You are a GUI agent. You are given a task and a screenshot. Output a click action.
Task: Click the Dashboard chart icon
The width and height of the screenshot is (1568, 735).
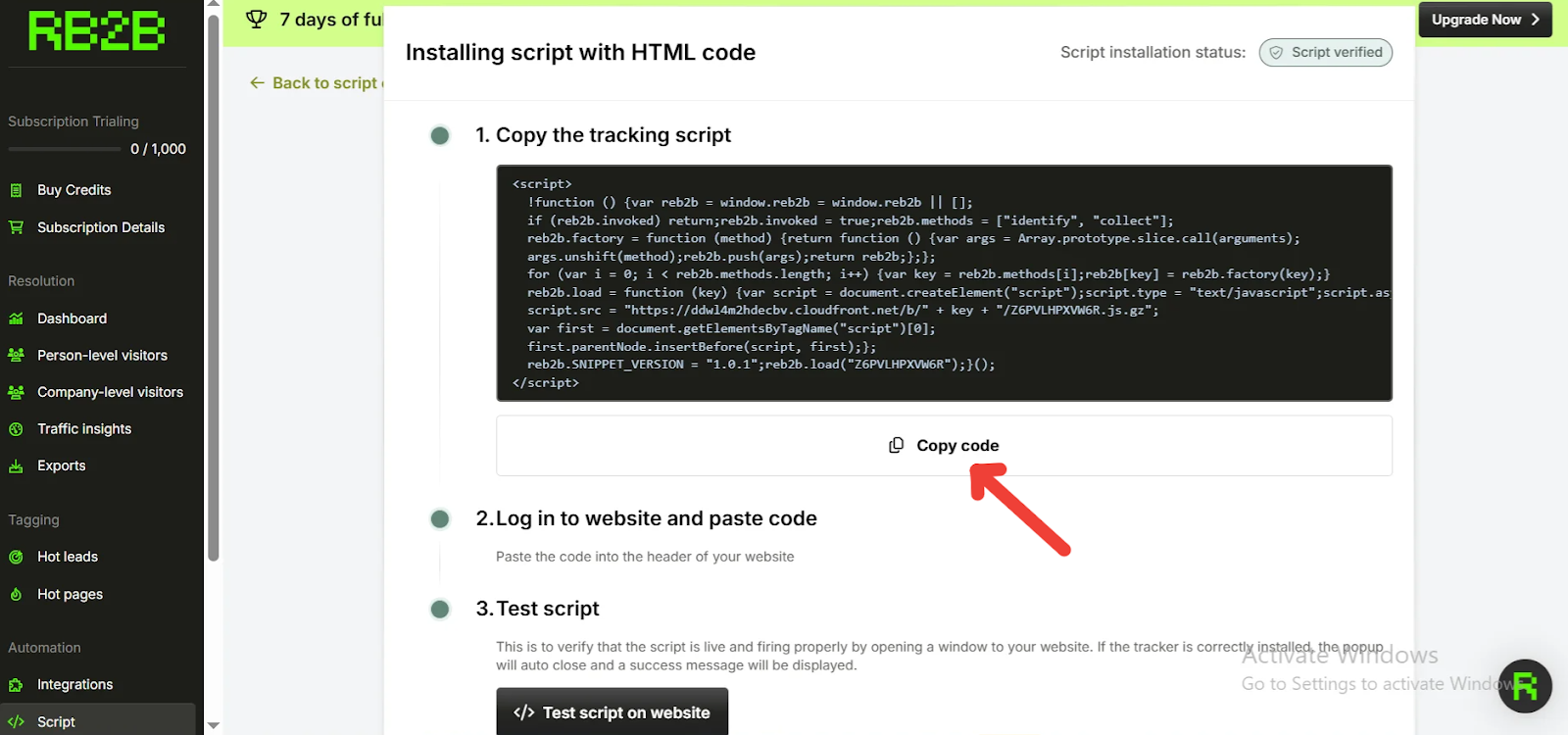click(x=16, y=318)
